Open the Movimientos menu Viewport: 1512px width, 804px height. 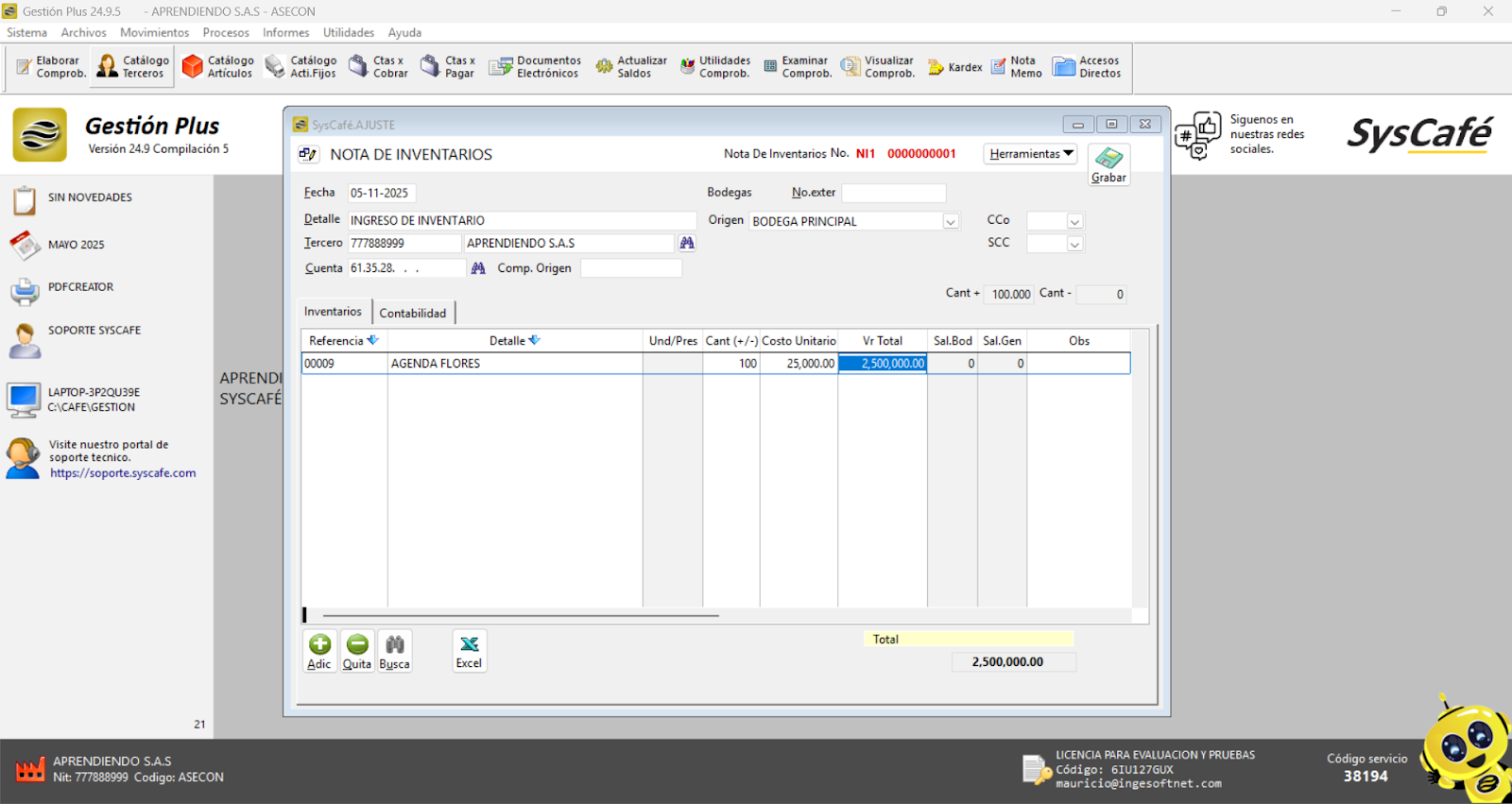click(x=154, y=32)
